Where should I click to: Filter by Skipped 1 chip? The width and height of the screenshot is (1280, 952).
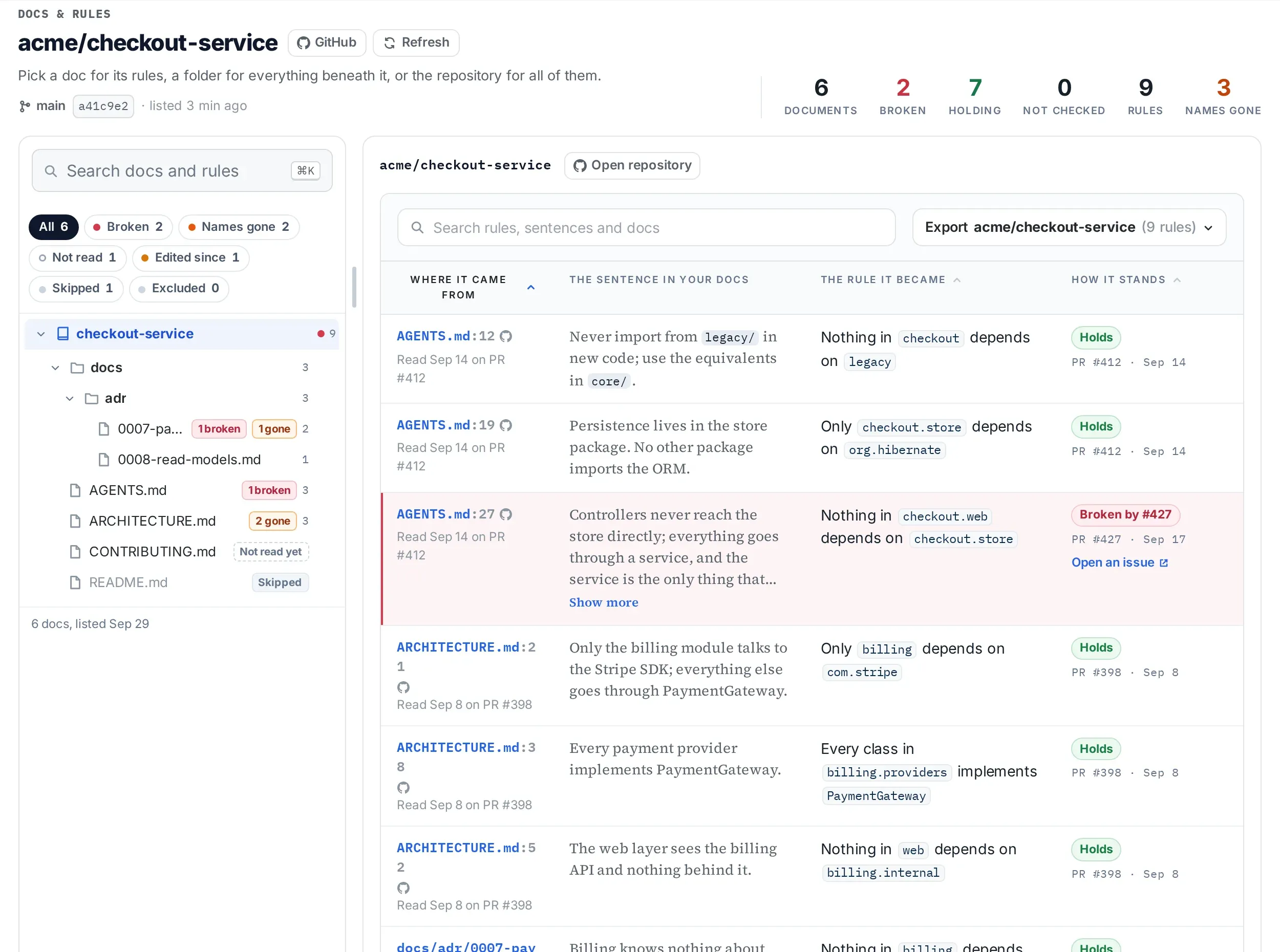point(76,288)
